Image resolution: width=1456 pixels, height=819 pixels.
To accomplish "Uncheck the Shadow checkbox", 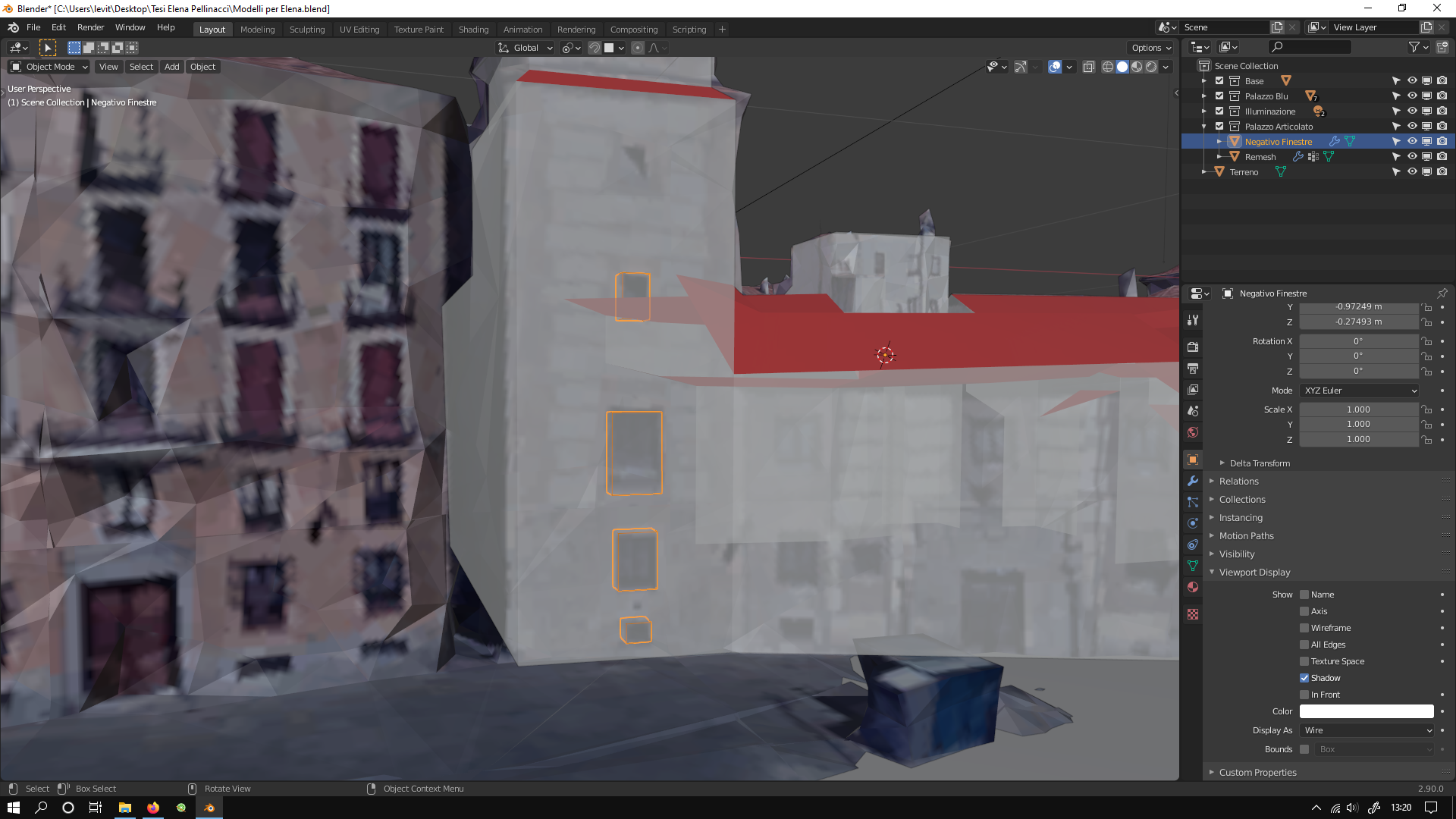I will coord(1304,678).
